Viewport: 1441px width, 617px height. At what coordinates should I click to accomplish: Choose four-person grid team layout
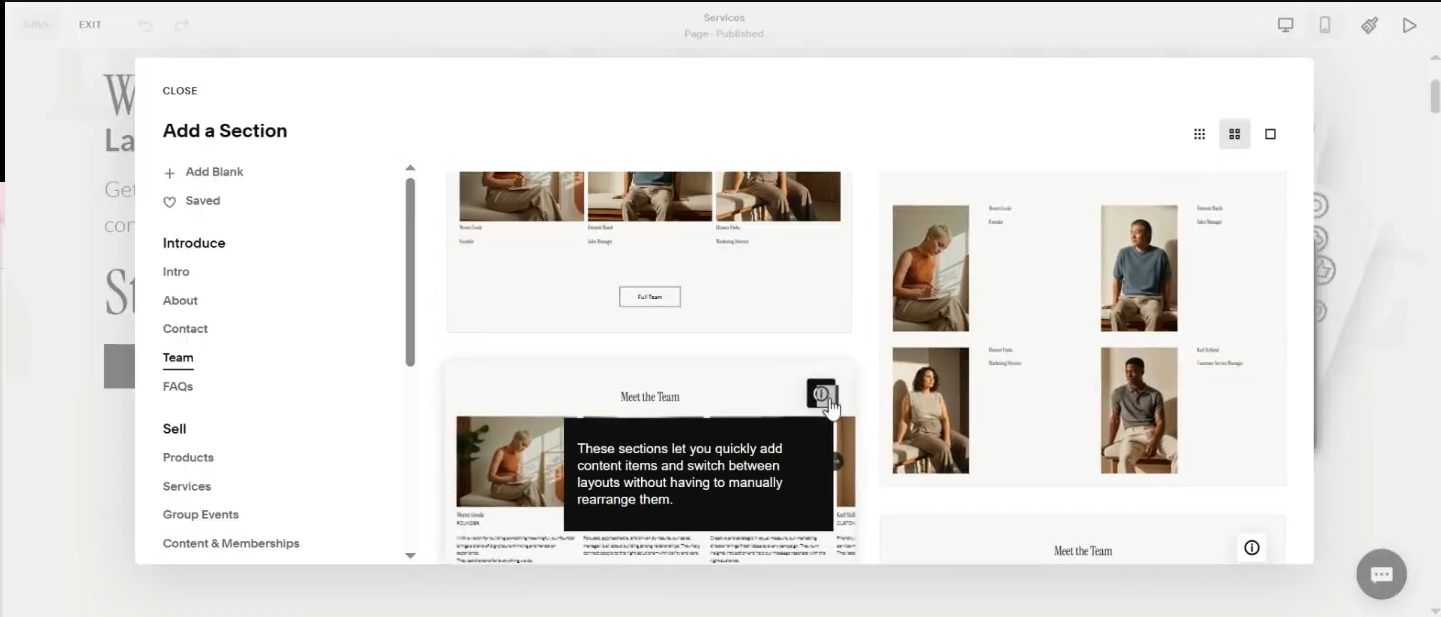[x=1083, y=329]
